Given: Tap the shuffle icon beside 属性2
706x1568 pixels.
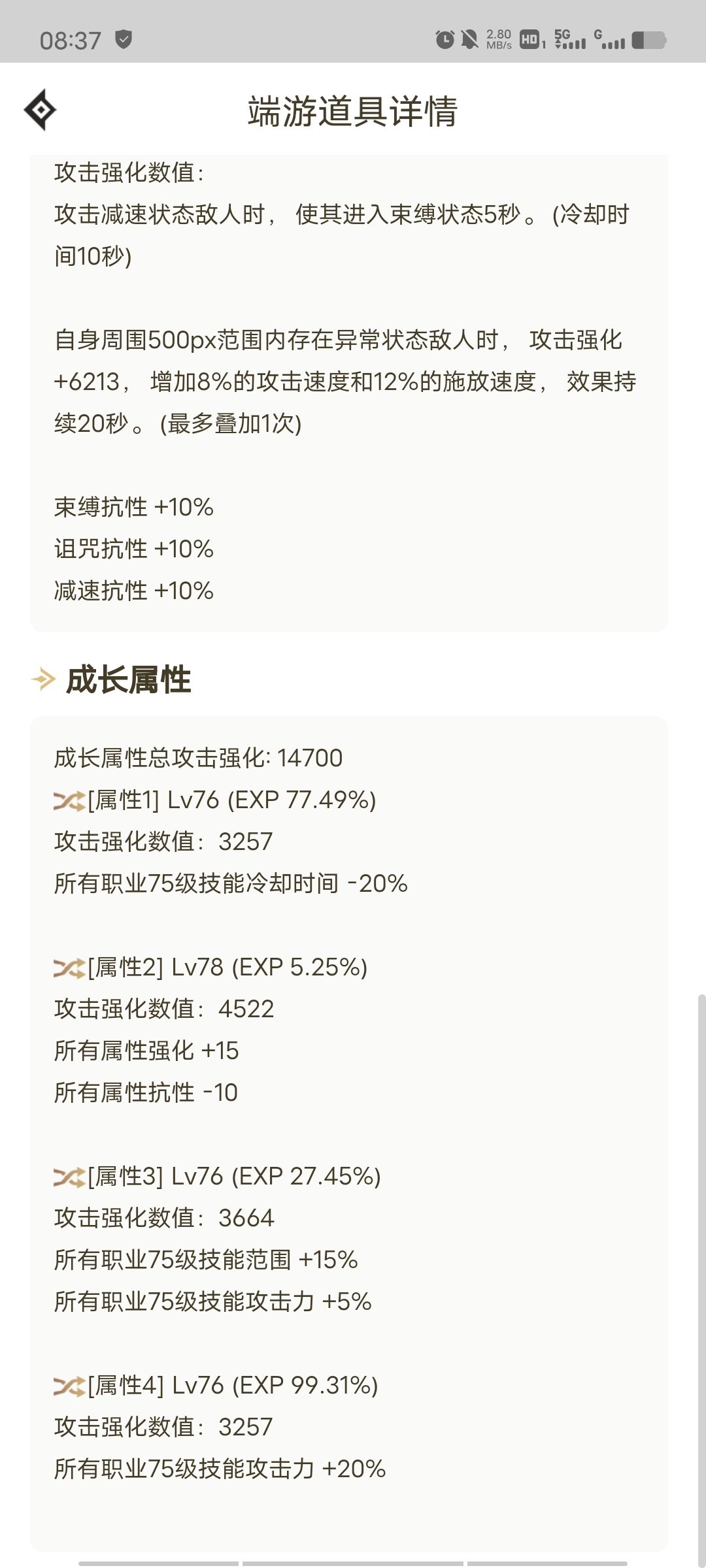Looking at the screenshot, I should [x=69, y=968].
